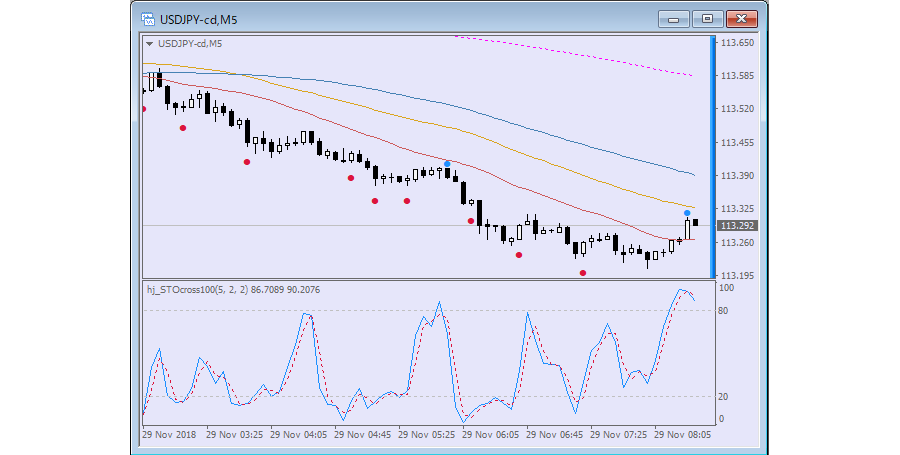Click the 113.195 price scale value
The height and width of the screenshot is (455, 900).
pyautogui.click(x=737, y=276)
